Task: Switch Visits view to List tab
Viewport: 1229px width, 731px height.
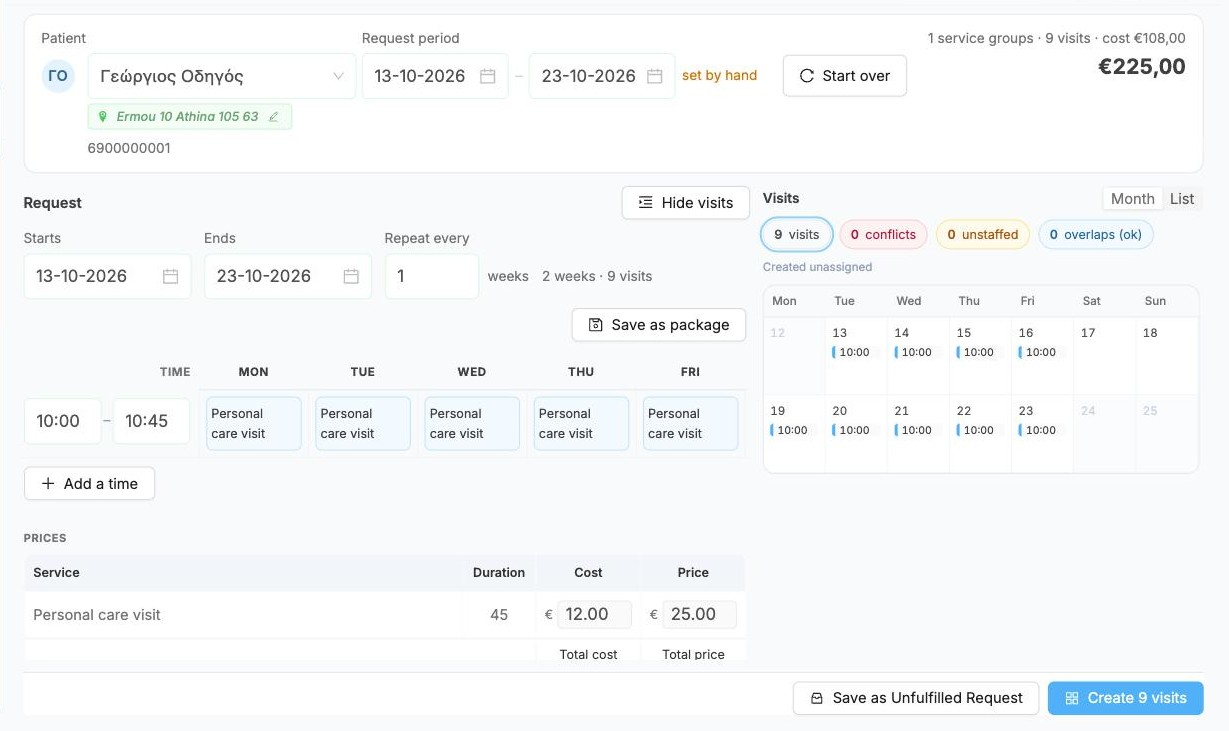Action: 1182,199
